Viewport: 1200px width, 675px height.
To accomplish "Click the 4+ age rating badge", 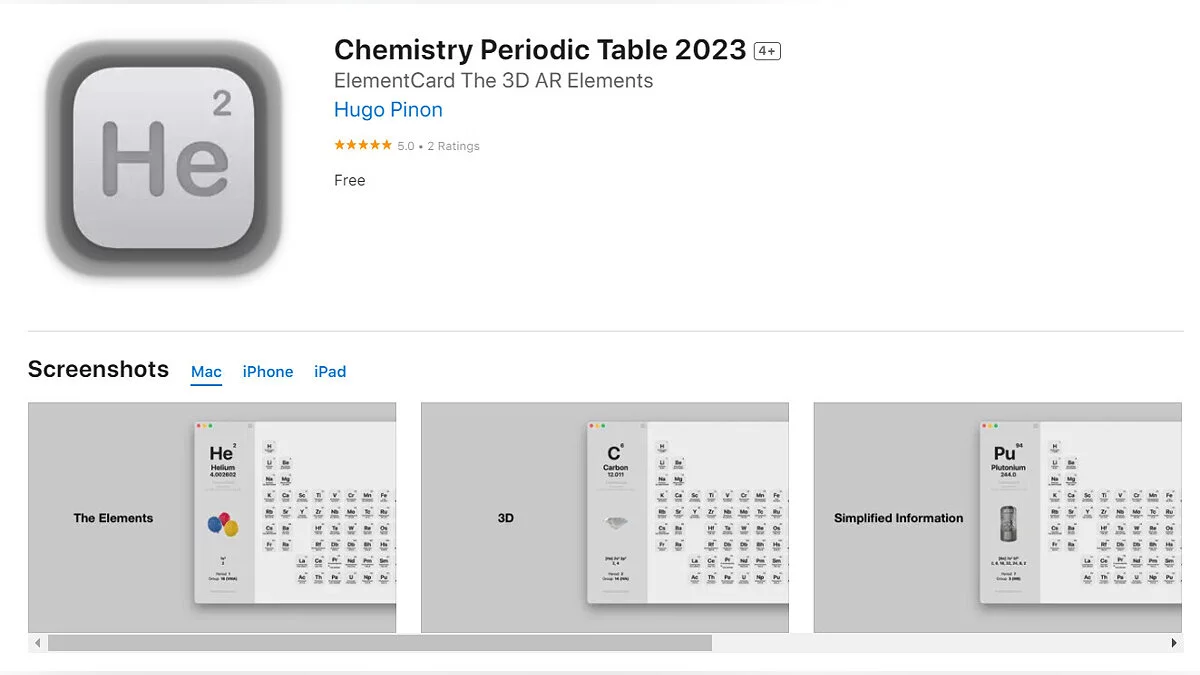I will pyautogui.click(x=767, y=51).
